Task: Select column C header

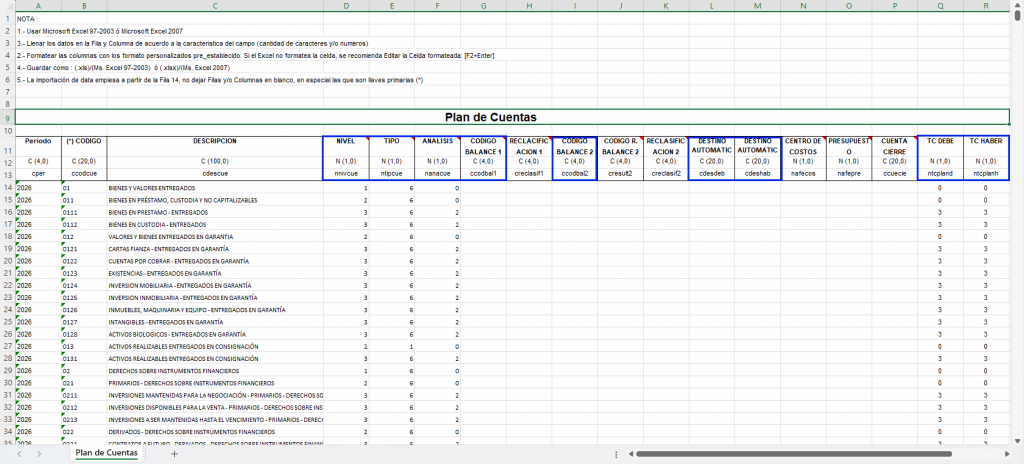Action: pyautogui.click(x=215, y=5)
